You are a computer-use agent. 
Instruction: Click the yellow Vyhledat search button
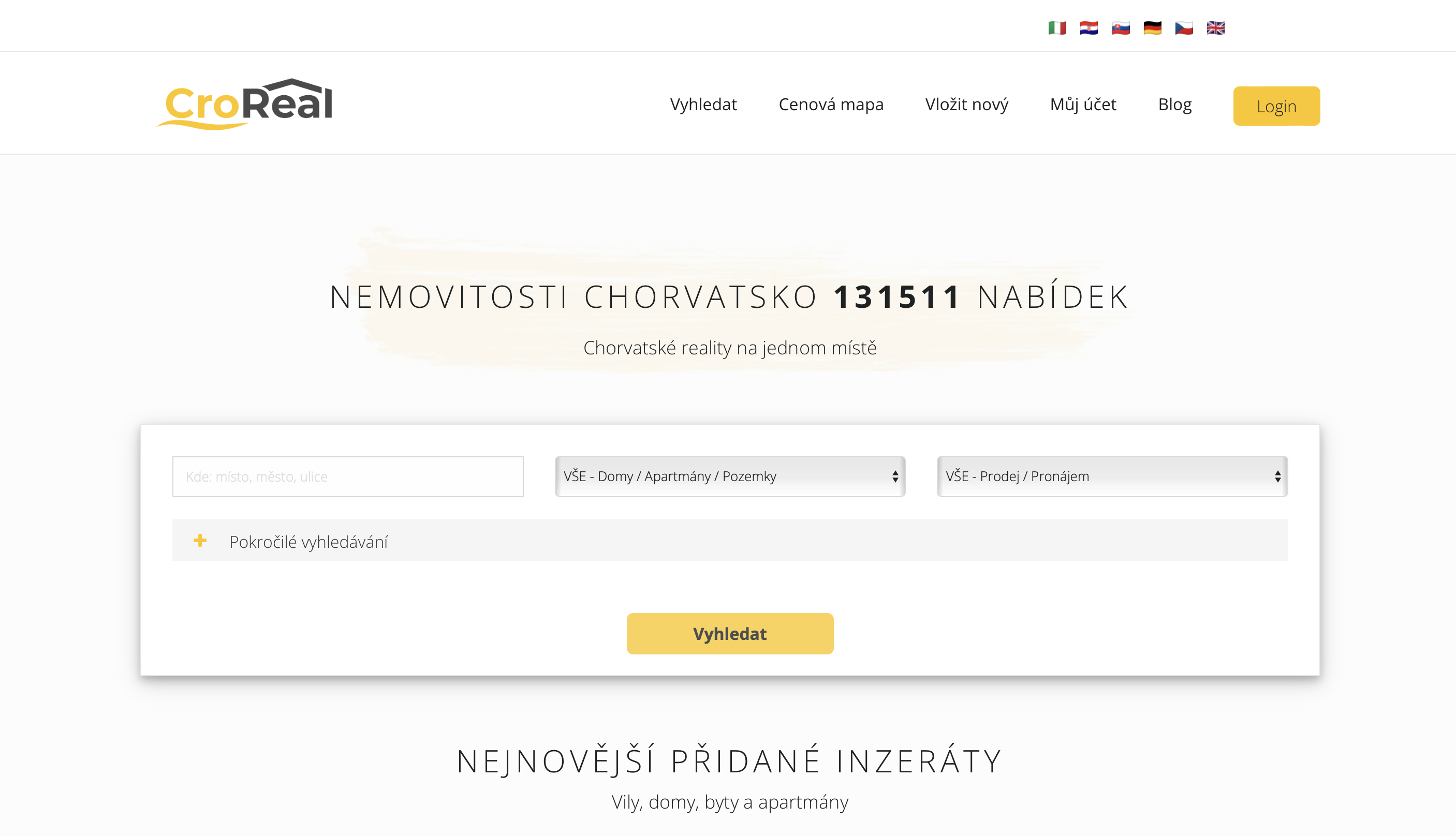pyautogui.click(x=730, y=634)
